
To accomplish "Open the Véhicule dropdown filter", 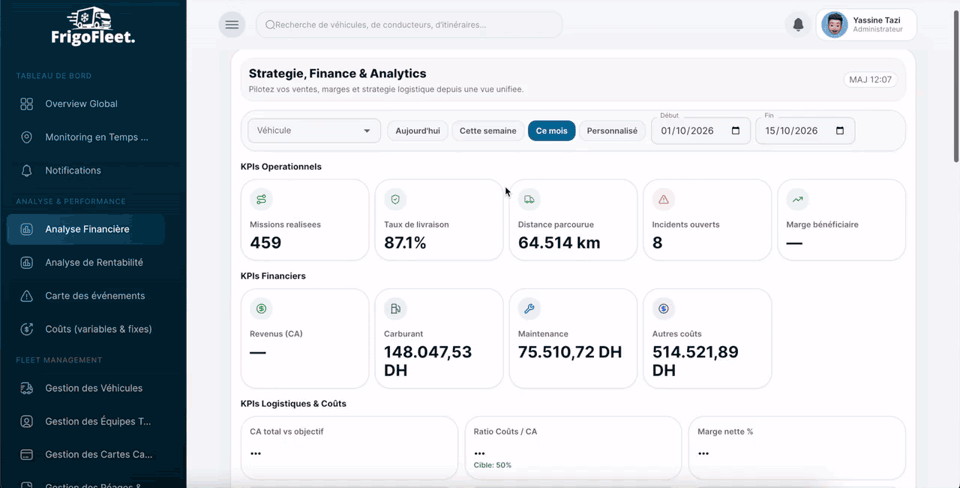I will tap(314, 131).
